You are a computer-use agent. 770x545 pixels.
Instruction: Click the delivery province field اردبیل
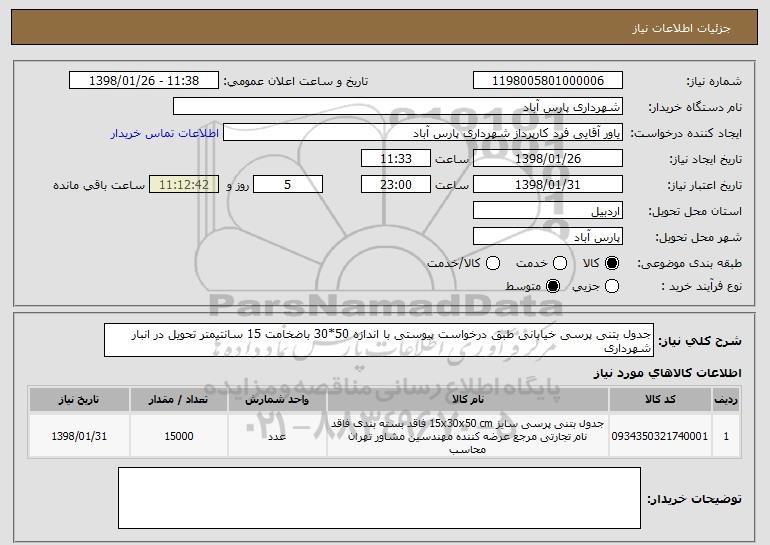click(548, 211)
